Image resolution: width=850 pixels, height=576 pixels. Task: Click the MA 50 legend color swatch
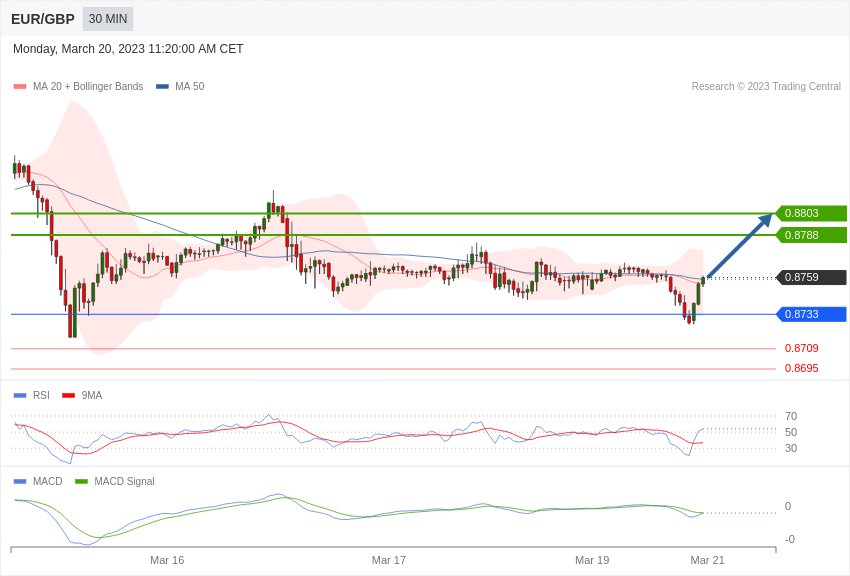[162, 86]
